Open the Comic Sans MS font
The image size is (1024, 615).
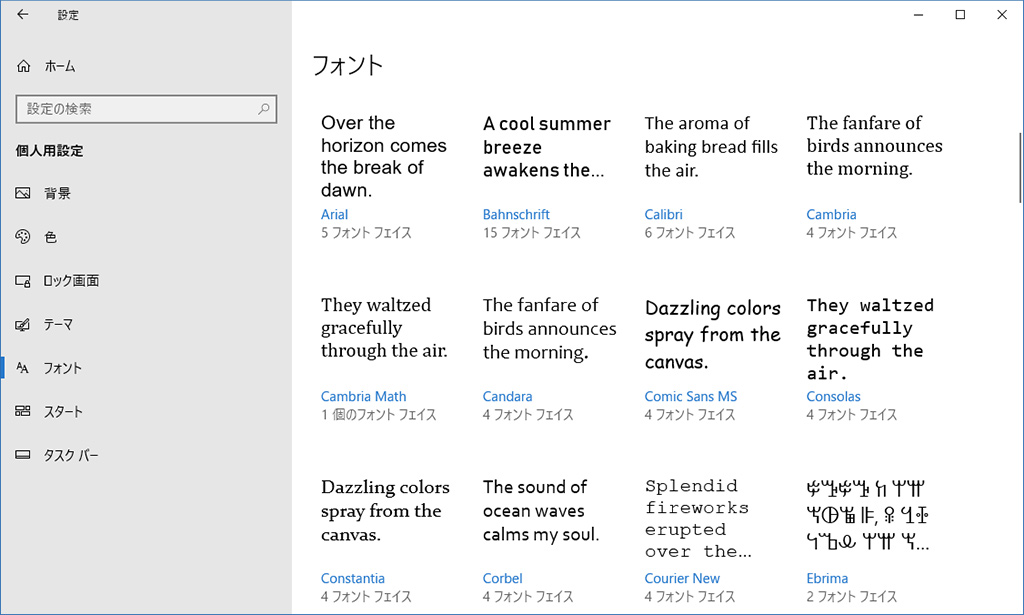coord(690,396)
